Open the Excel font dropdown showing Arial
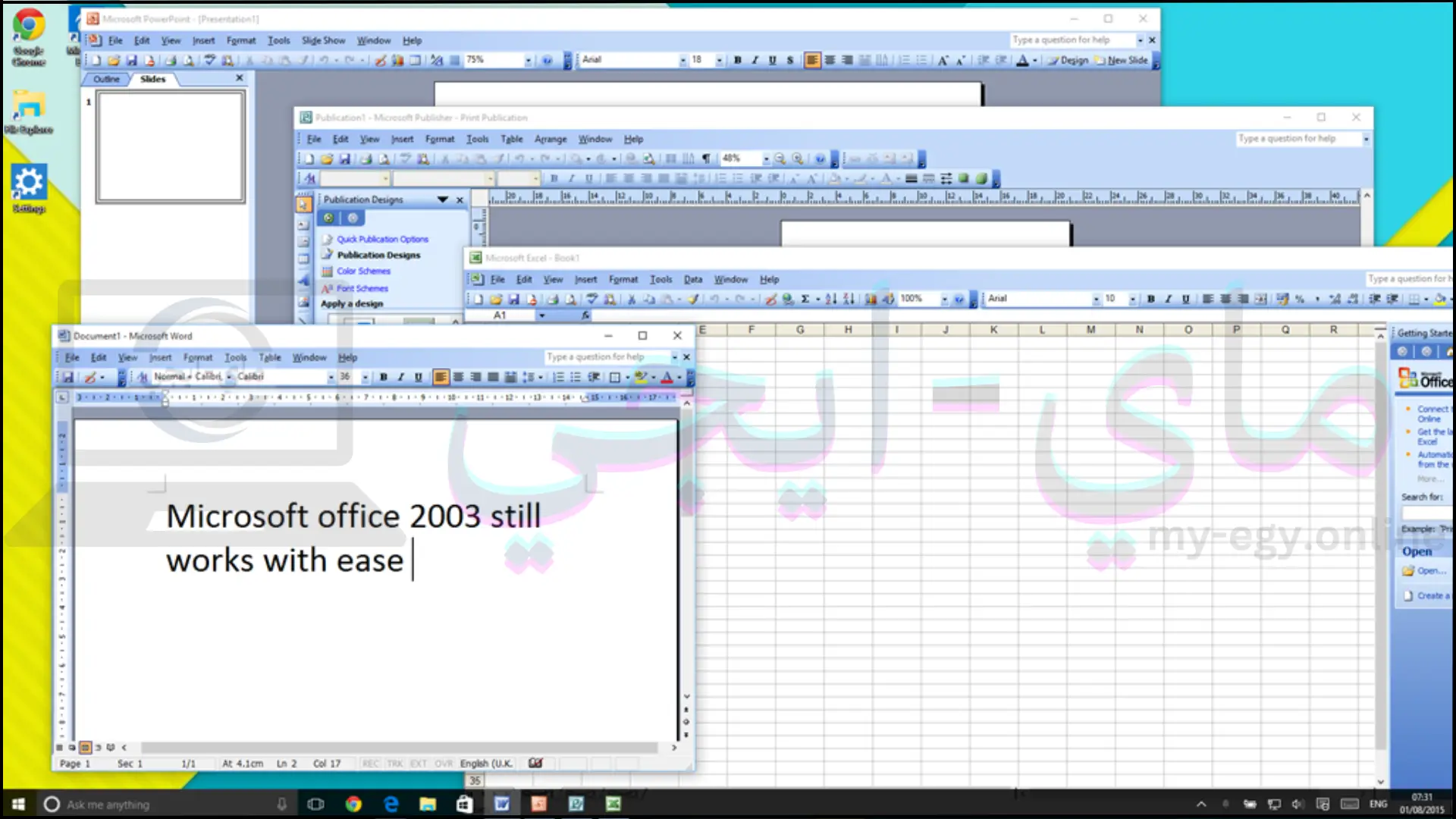Image resolution: width=1456 pixels, height=819 pixels. pos(1096,299)
